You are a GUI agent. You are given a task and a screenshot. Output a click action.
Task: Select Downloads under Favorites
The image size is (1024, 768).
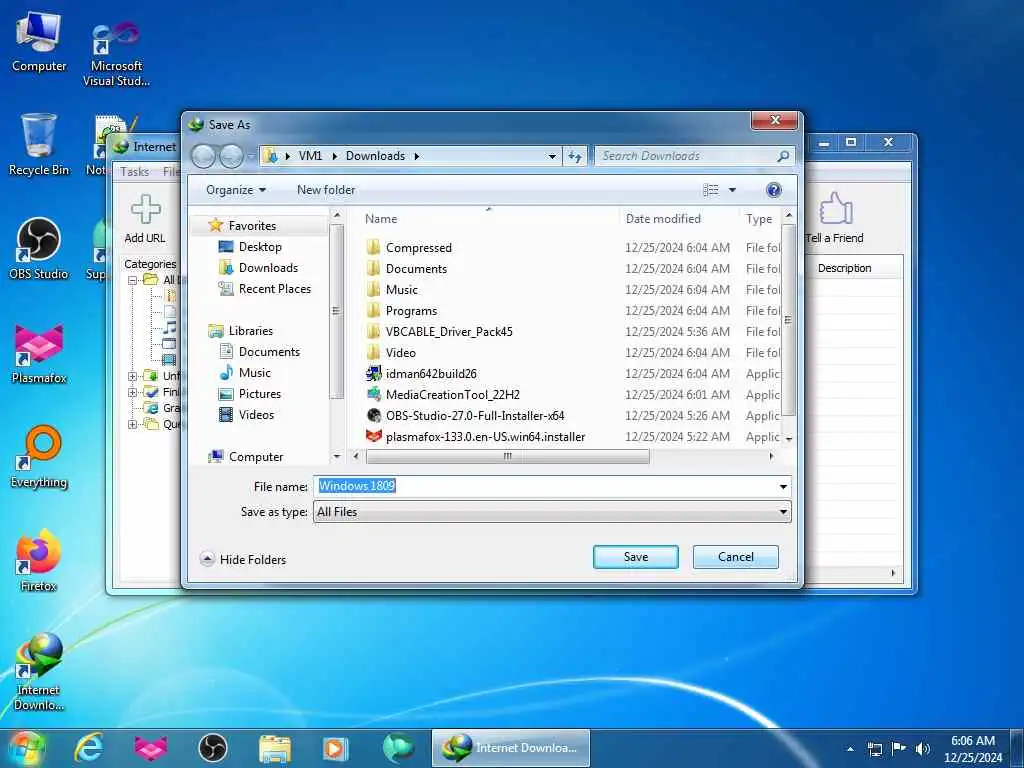257,268
